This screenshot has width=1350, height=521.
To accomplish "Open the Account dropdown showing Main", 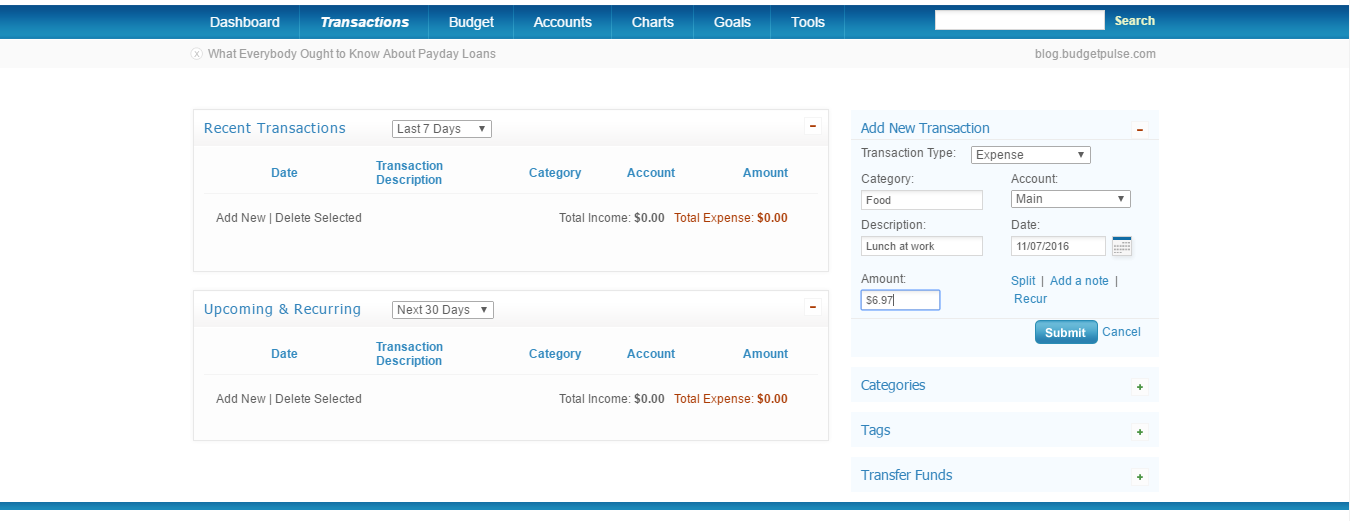I will (x=1070, y=199).
